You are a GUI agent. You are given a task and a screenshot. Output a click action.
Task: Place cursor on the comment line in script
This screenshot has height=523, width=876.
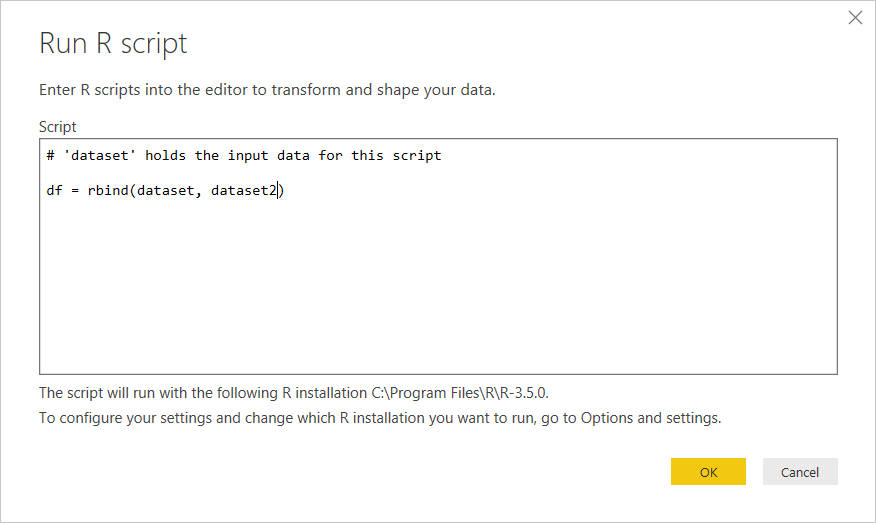[244, 156]
